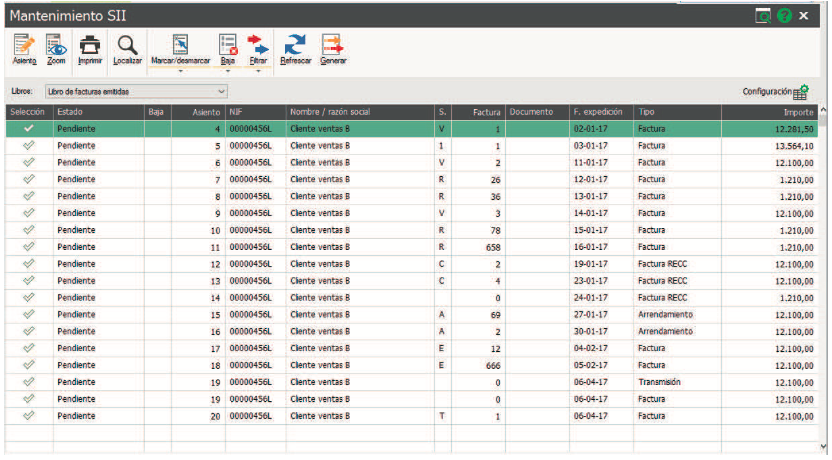Viewport: 832px width, 460px height.
Task: Click amount 12.281,50 in selected row
Action: pos(769,129)
